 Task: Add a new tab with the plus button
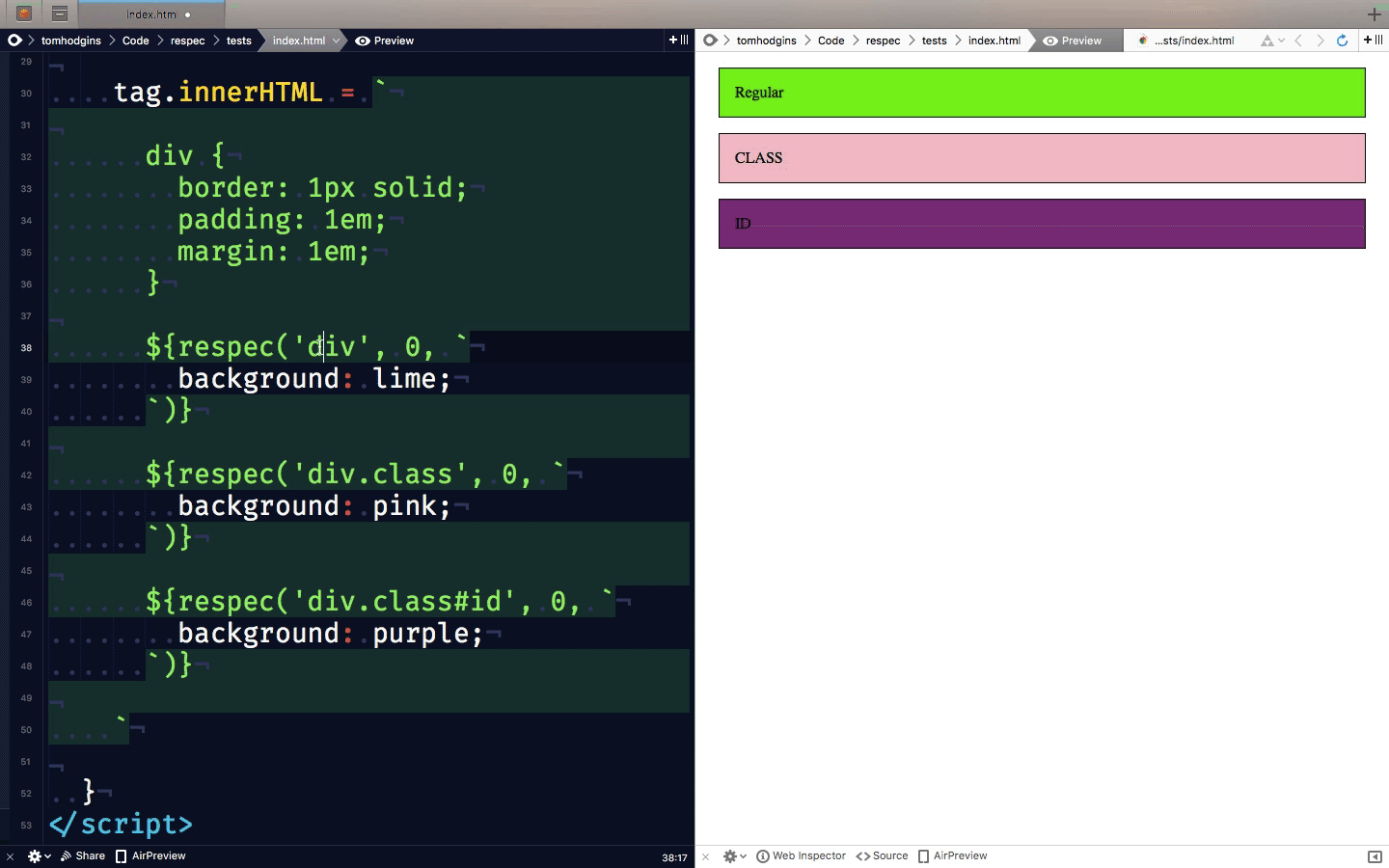pyautogui.click(x=1375, y=14)
